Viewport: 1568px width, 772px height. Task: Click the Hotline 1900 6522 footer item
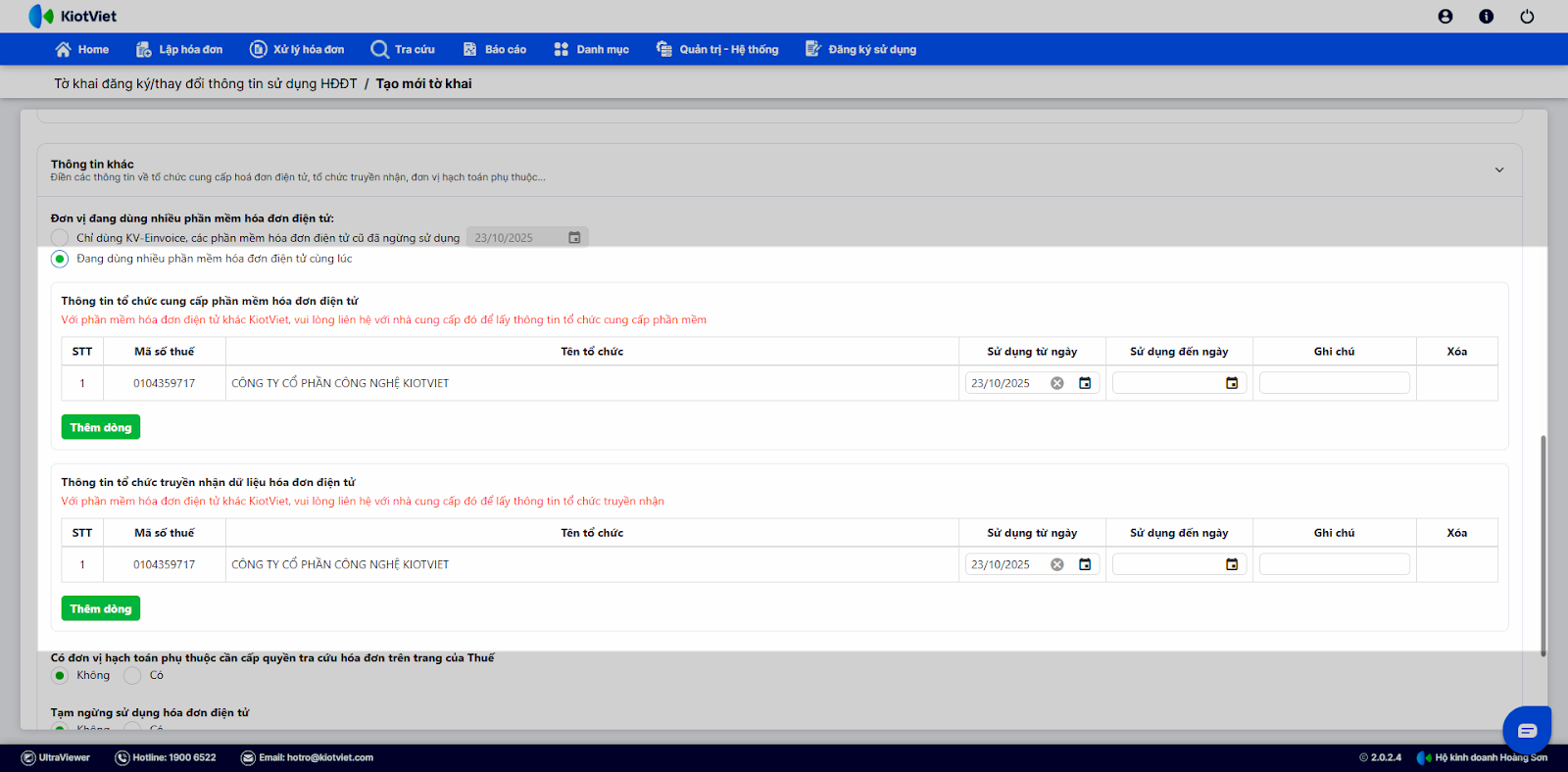tap(166, 757)
